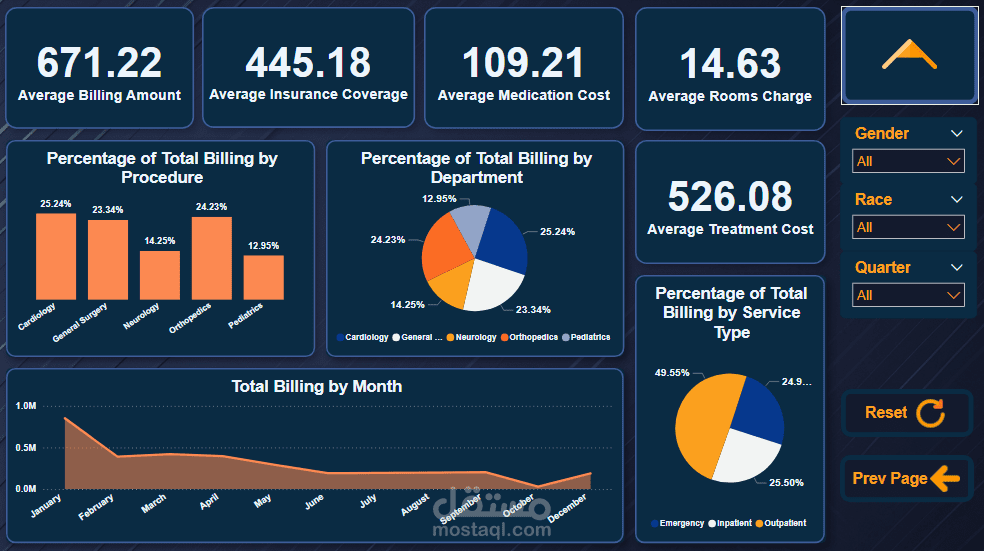Click the 445.18 Average Insurance Coverage card
The width and height of the screenshot is (984, 551).
(x=308, y=68)
